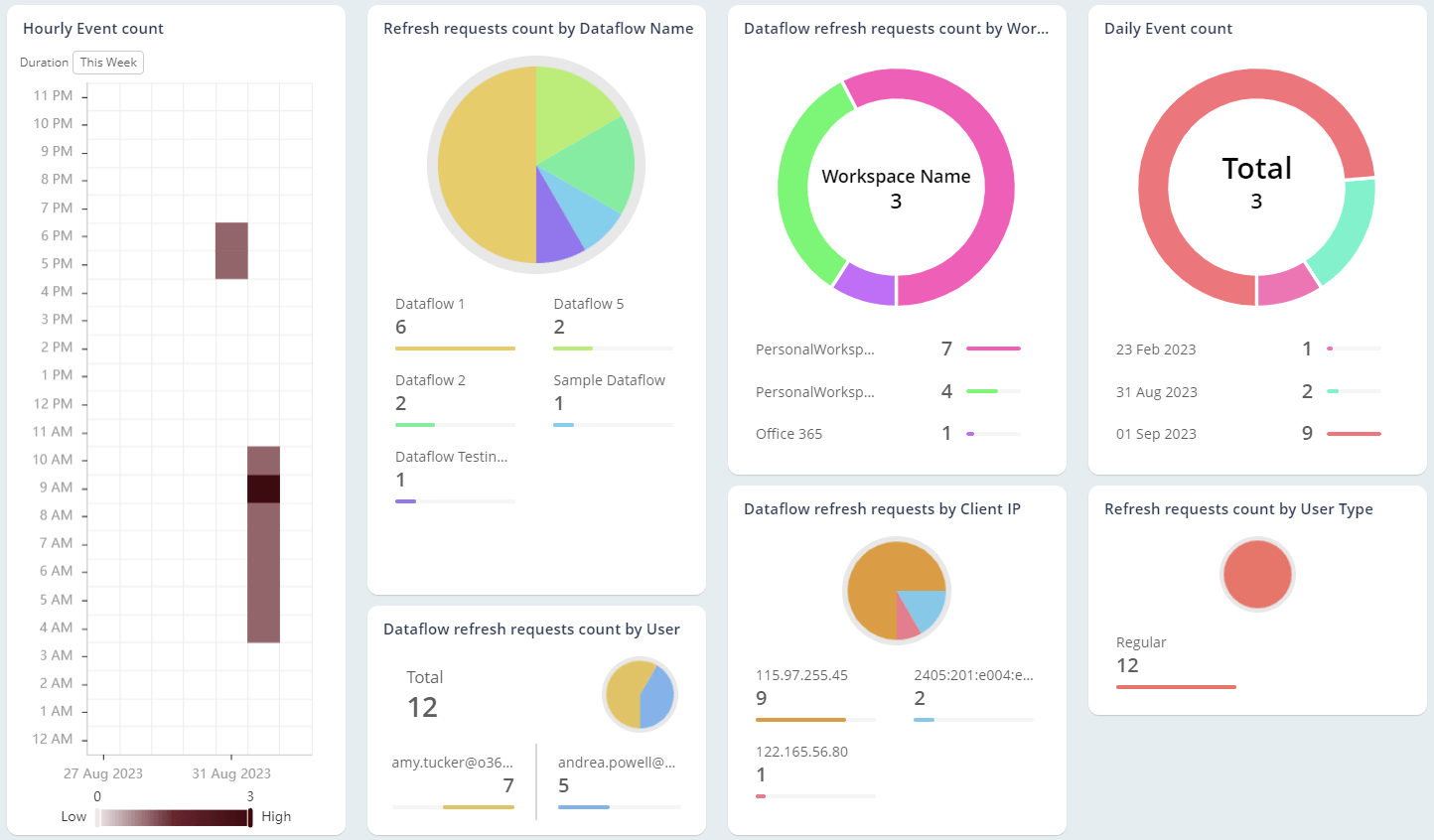This screenshot has height=840, width=1434.
Task: Open the Duration This Week dropdown
Action: 107,62
